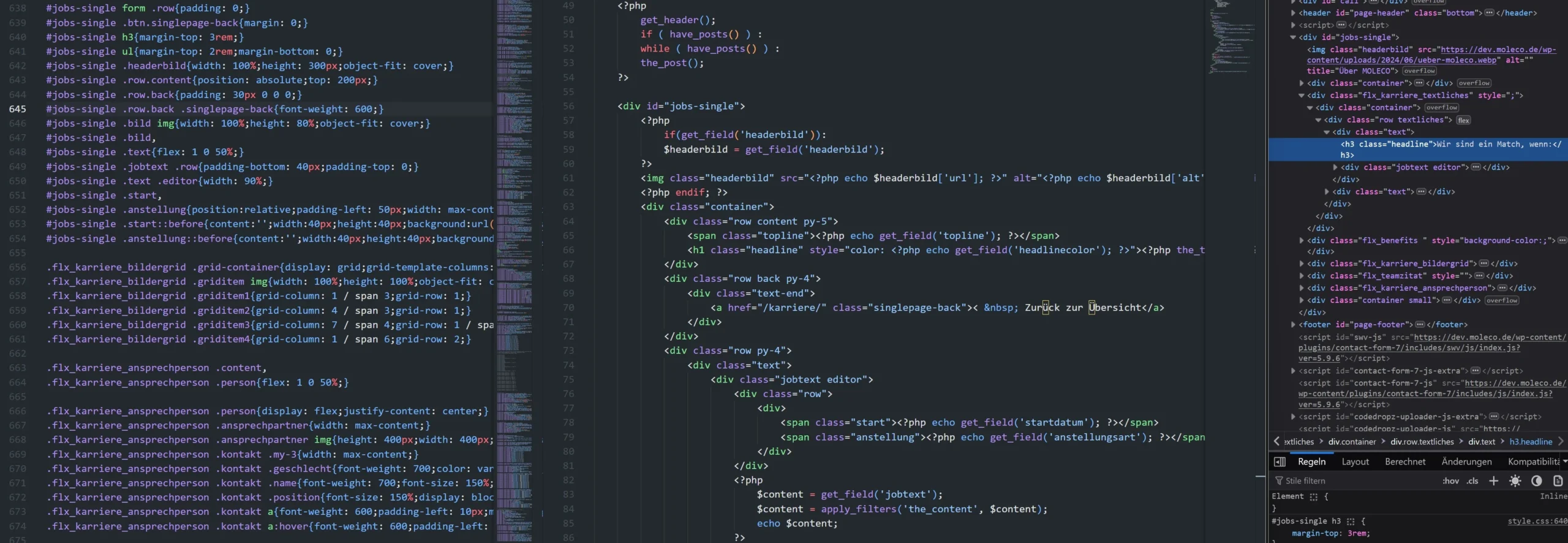Expand the header page-header node
Screen dimensions: 1568x543
coord(1293,13)
